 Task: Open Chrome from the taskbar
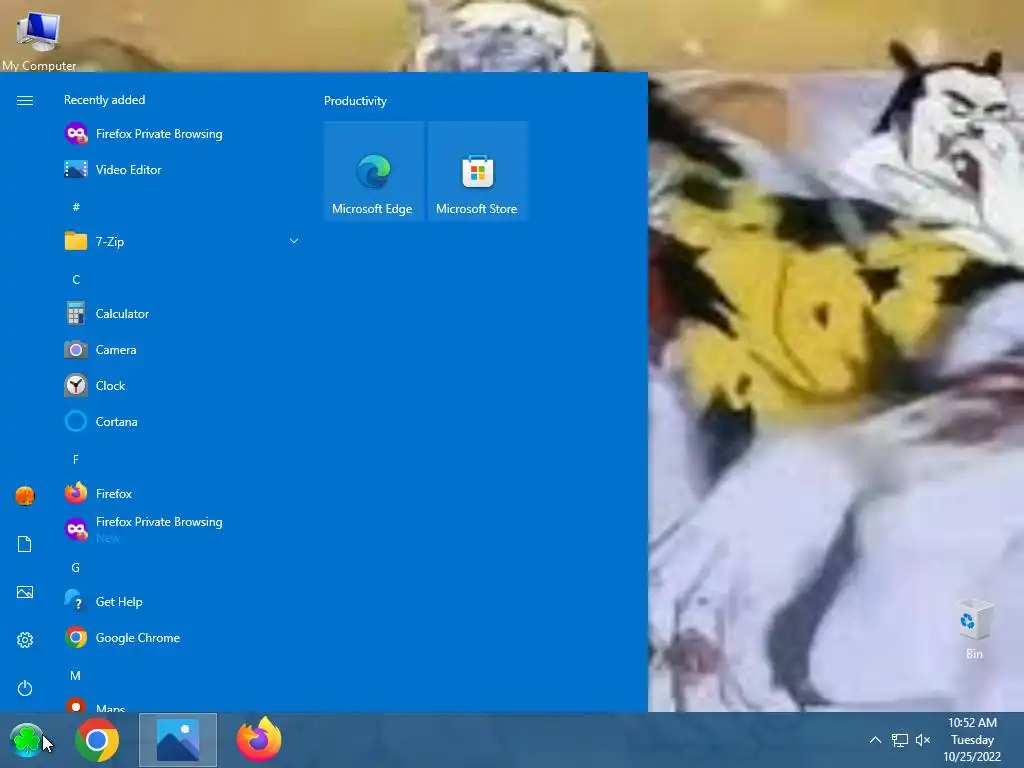pos(97,740)
